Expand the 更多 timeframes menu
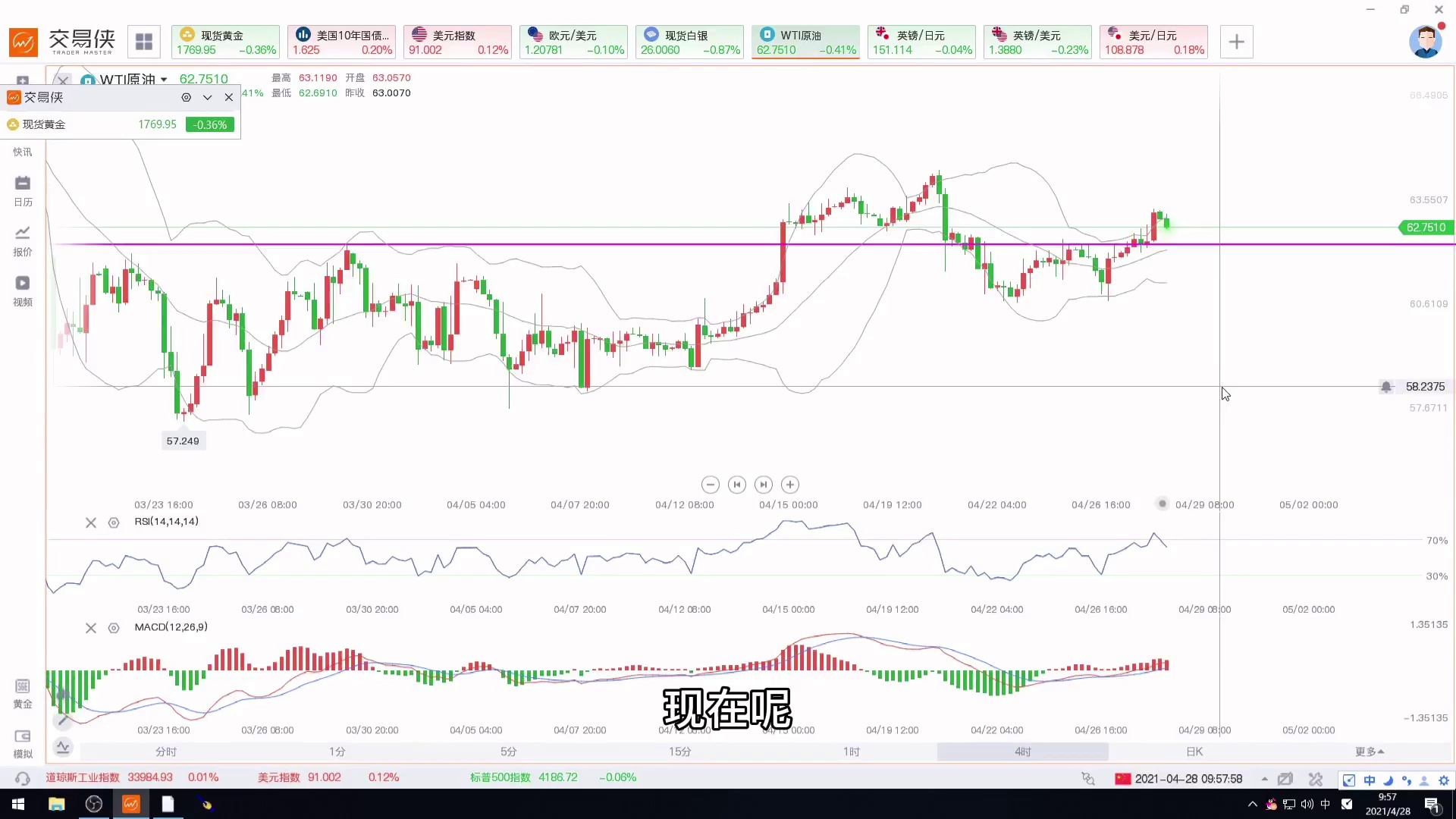 1370,752
